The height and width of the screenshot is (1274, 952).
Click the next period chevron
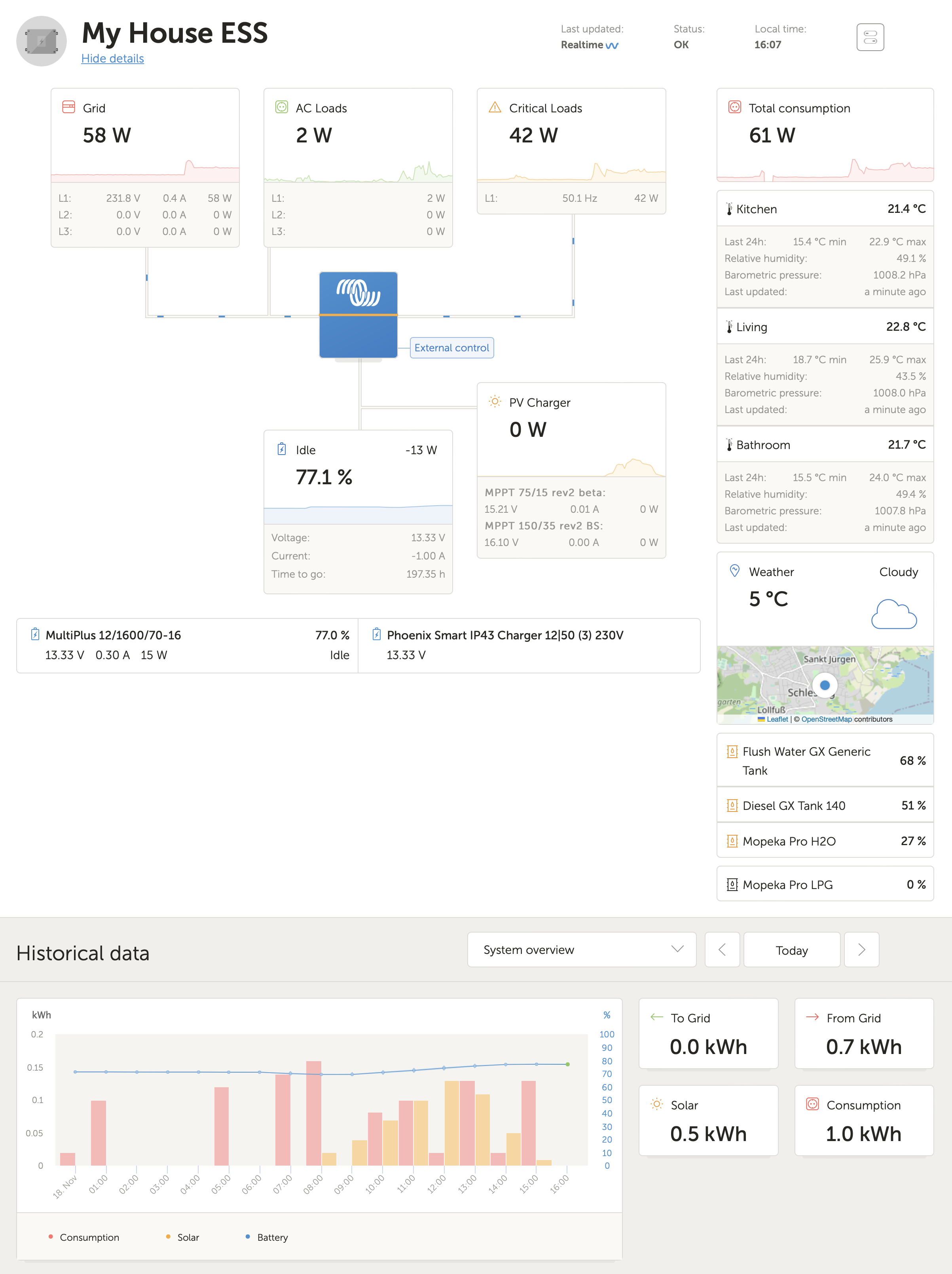861,950
